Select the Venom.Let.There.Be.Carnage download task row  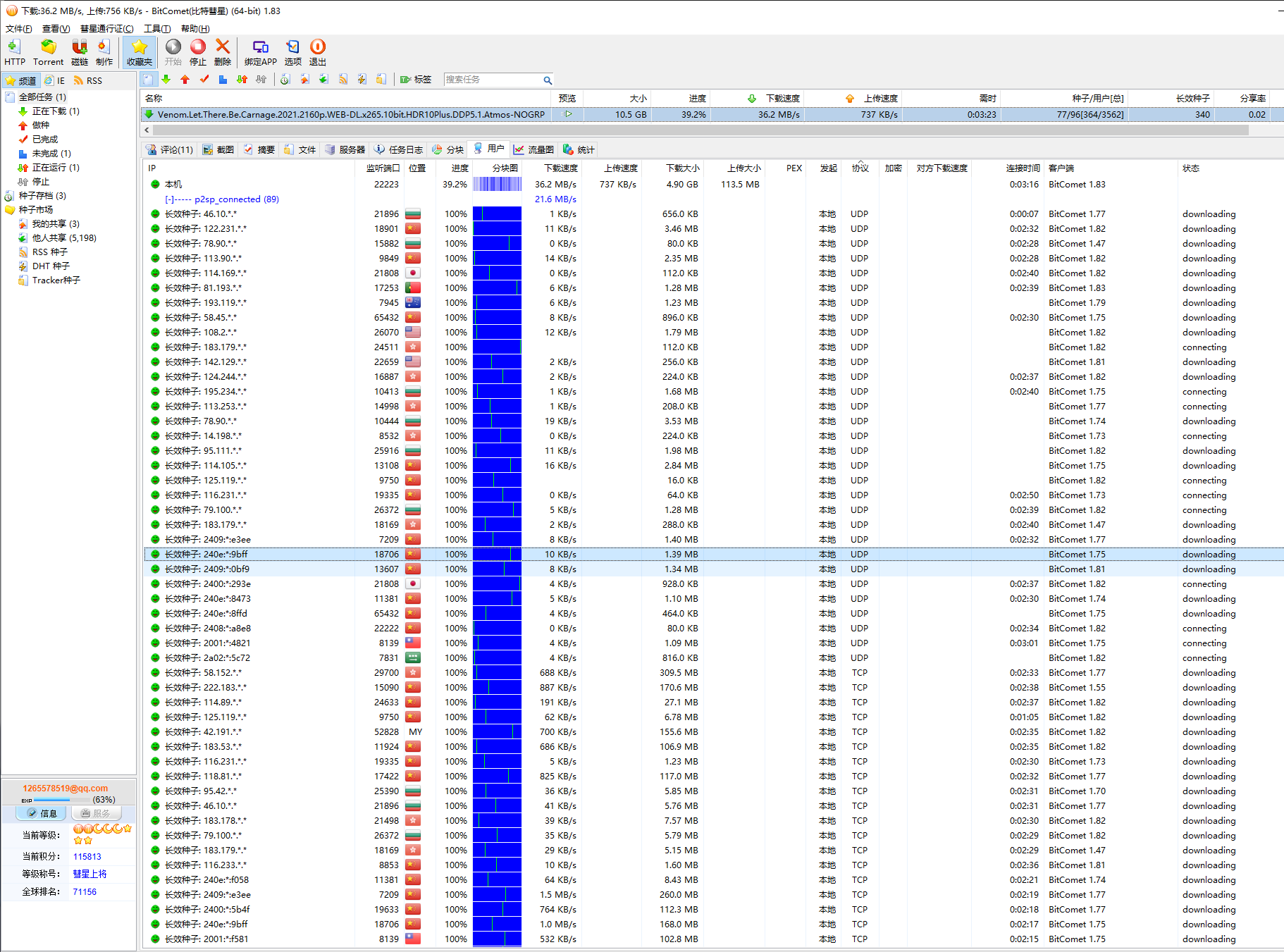(711, 114)
